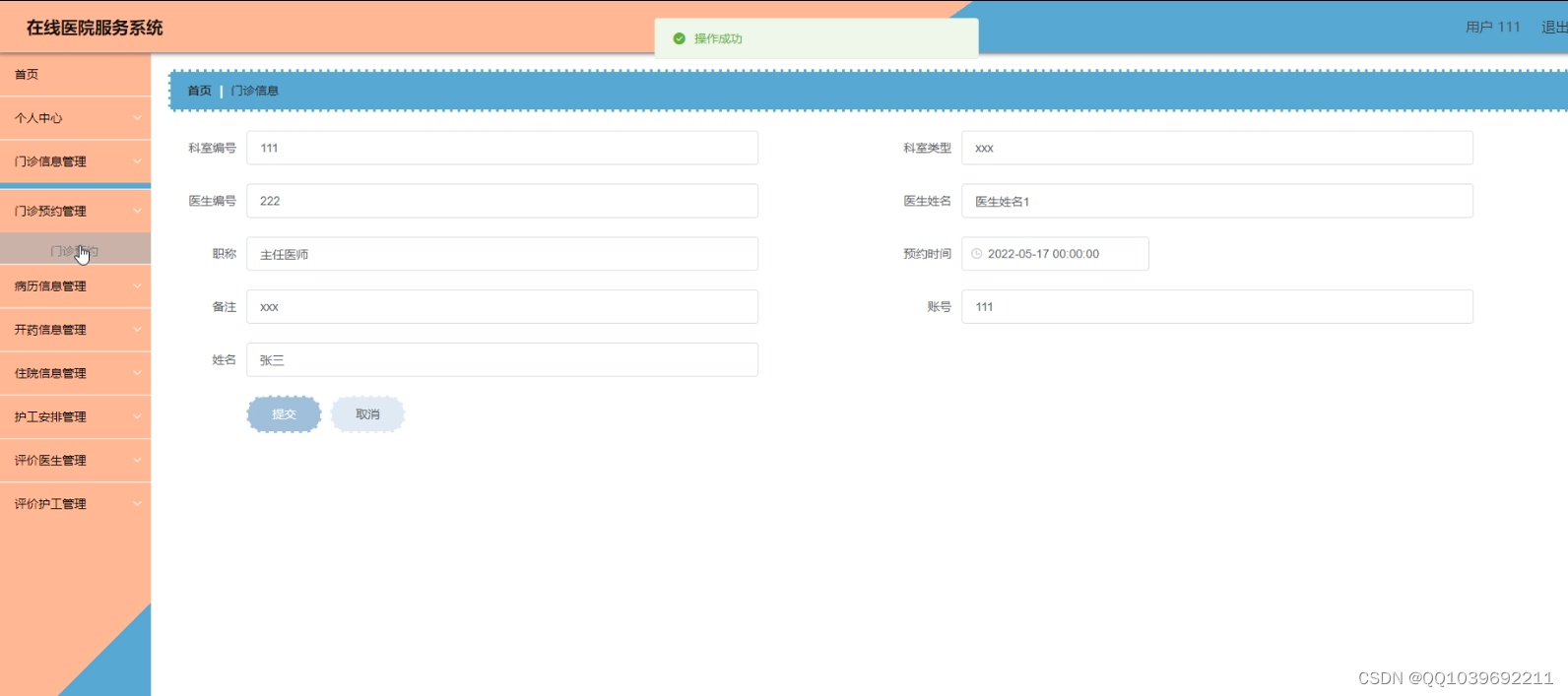Click the 在线医院服务系统 title
This screenshot has width=1568, height=696.
coord(95,28)
